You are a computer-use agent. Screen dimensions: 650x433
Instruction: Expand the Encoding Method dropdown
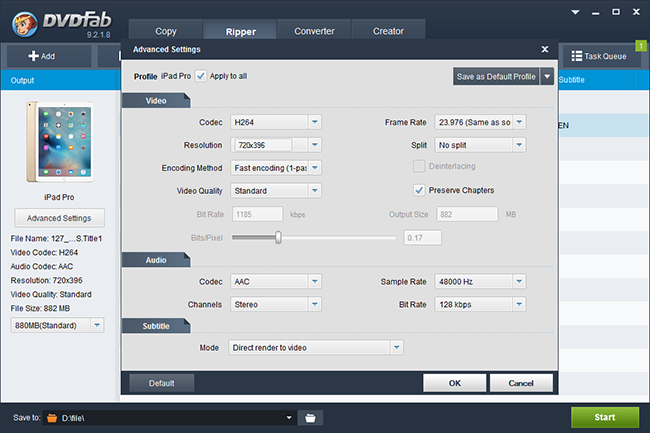coord(315,168)
